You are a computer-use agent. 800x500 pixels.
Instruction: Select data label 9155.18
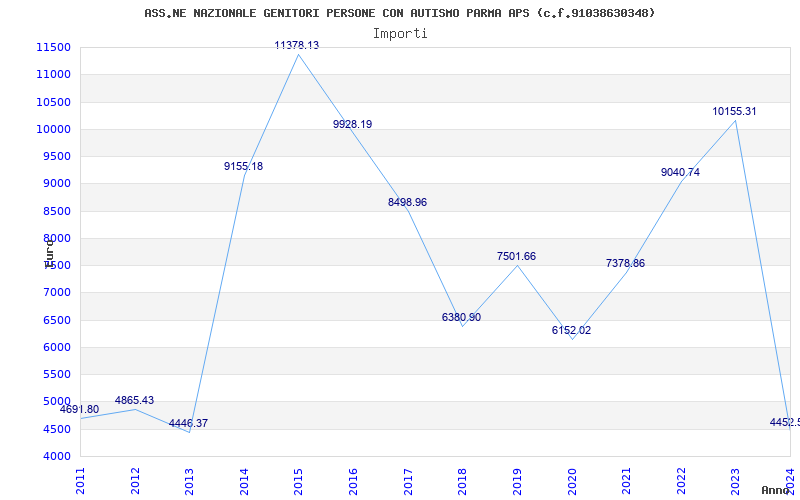click(243, 166)
